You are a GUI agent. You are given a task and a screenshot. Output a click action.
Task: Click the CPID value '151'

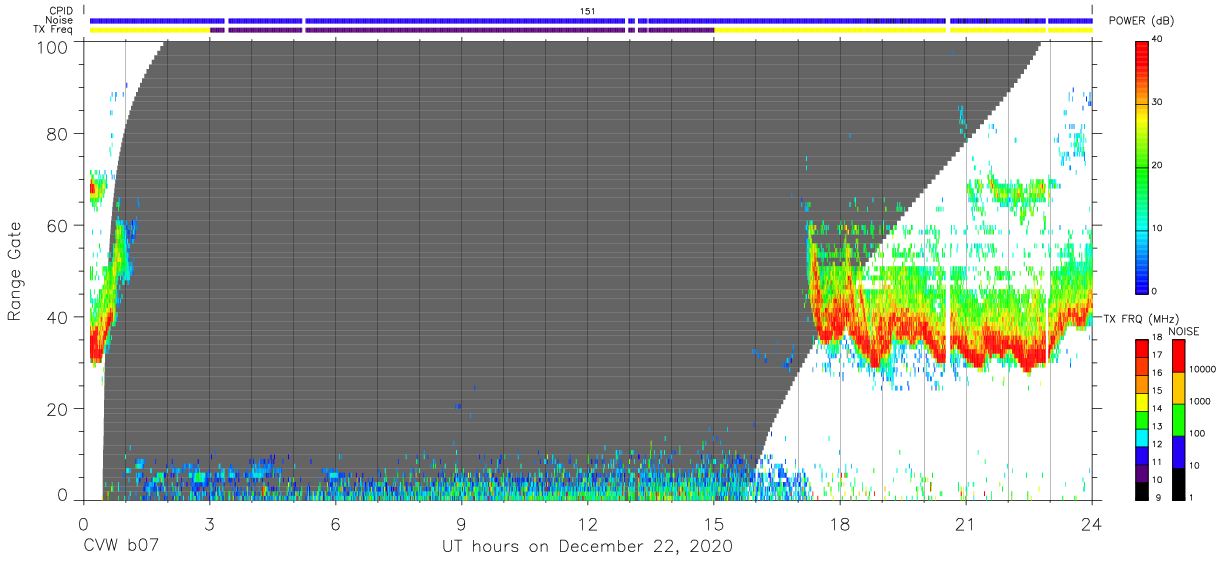click(x=588, y=11)
